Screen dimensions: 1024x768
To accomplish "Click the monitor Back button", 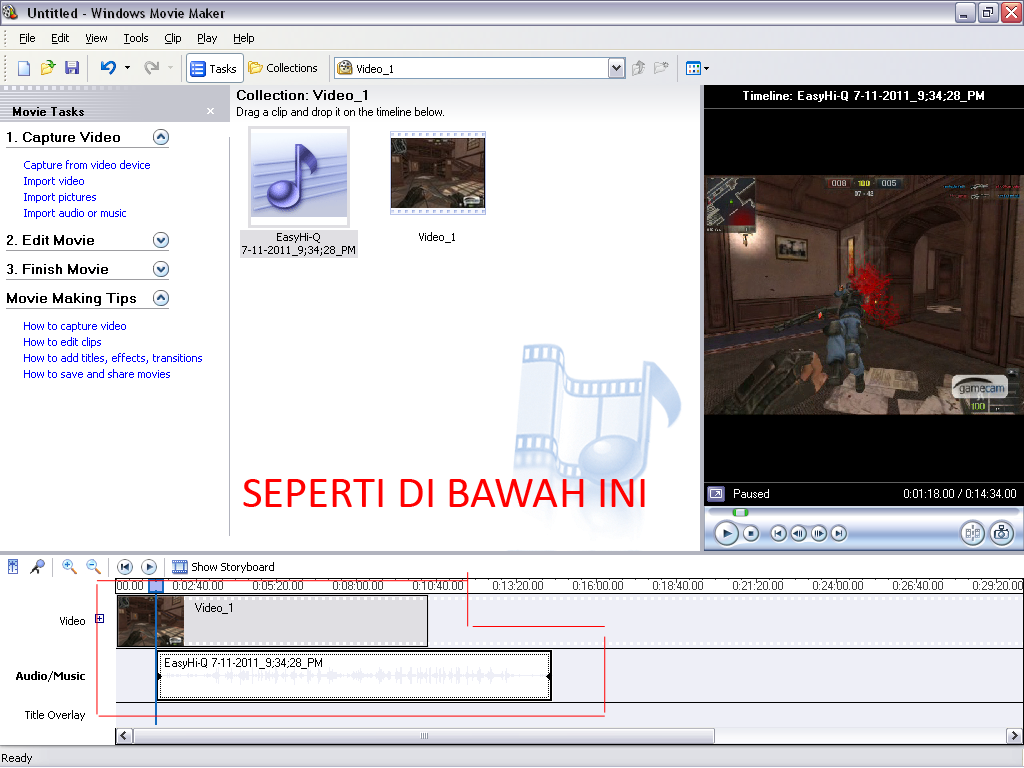I will [x=778, y=534].
